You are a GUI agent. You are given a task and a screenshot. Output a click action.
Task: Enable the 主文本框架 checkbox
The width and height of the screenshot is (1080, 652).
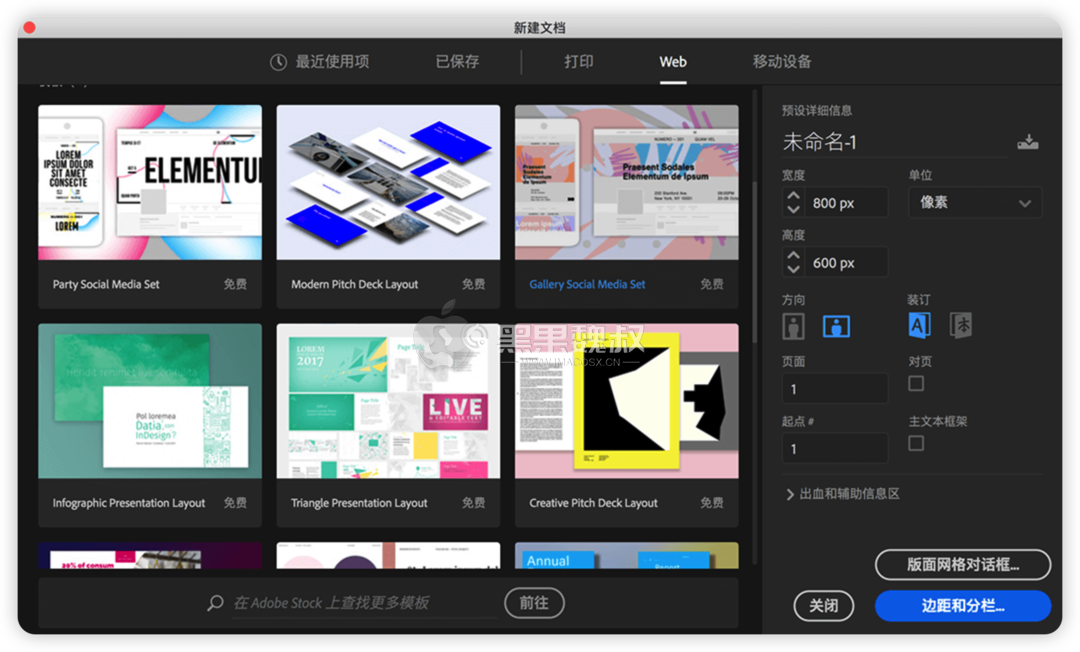pos(916,442)
